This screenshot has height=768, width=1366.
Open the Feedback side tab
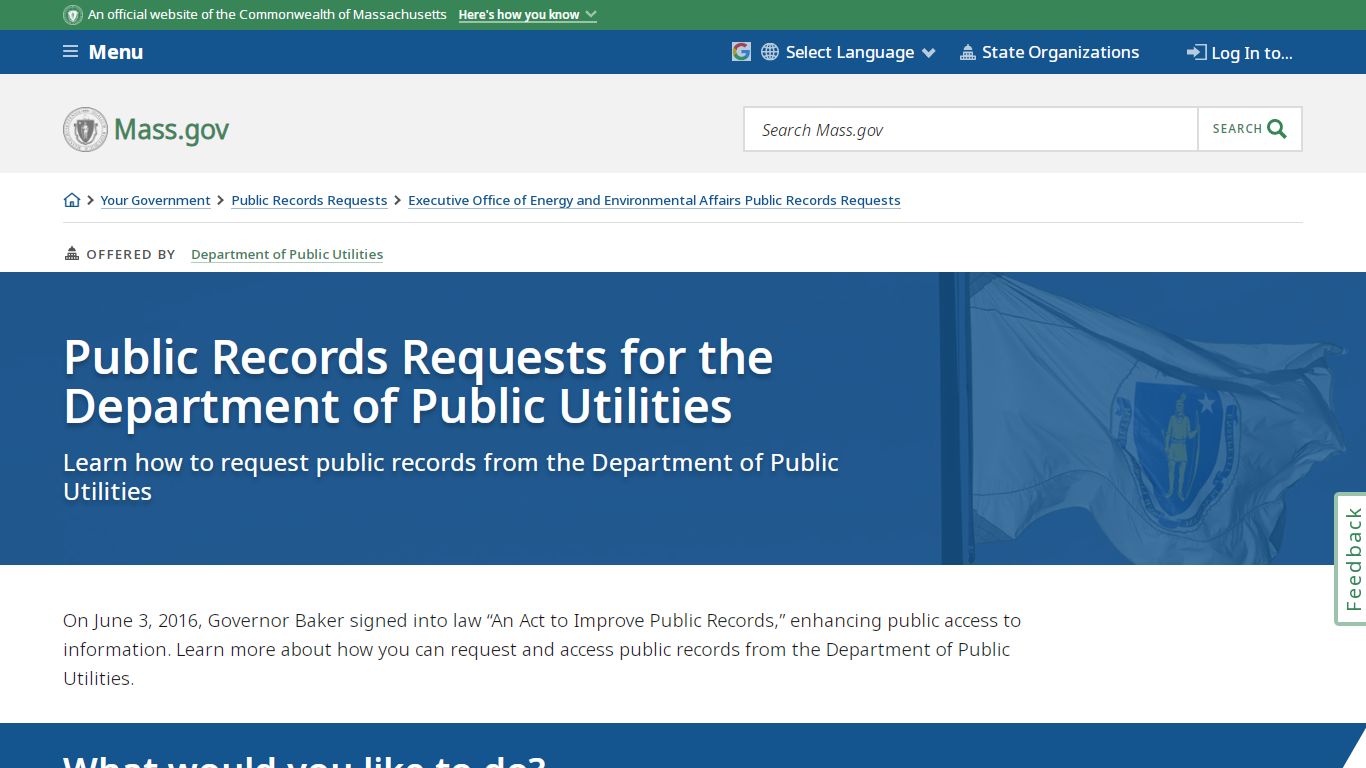[x=1351, y=559]
